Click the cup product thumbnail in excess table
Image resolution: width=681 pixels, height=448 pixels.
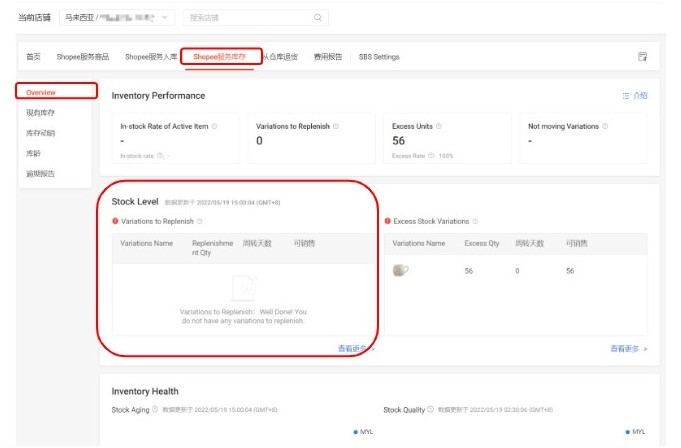(400, 270)
